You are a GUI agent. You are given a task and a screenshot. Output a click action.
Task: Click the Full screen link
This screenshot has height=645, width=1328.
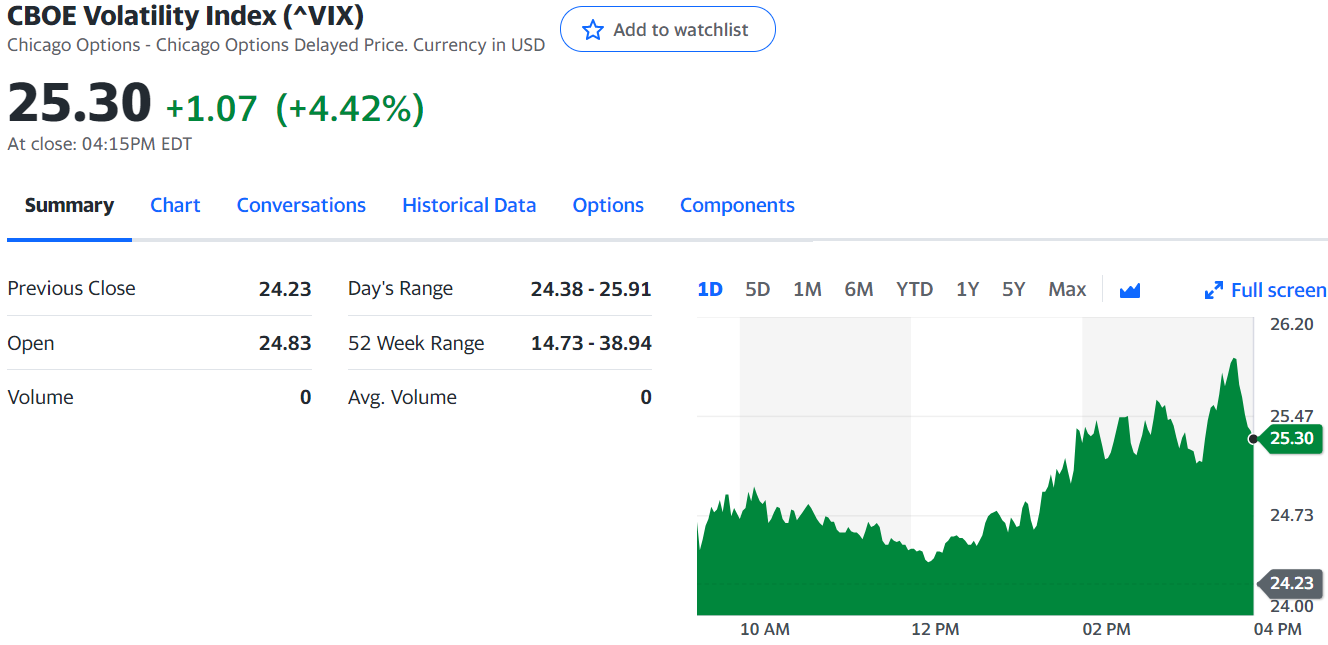[1266, 290]
